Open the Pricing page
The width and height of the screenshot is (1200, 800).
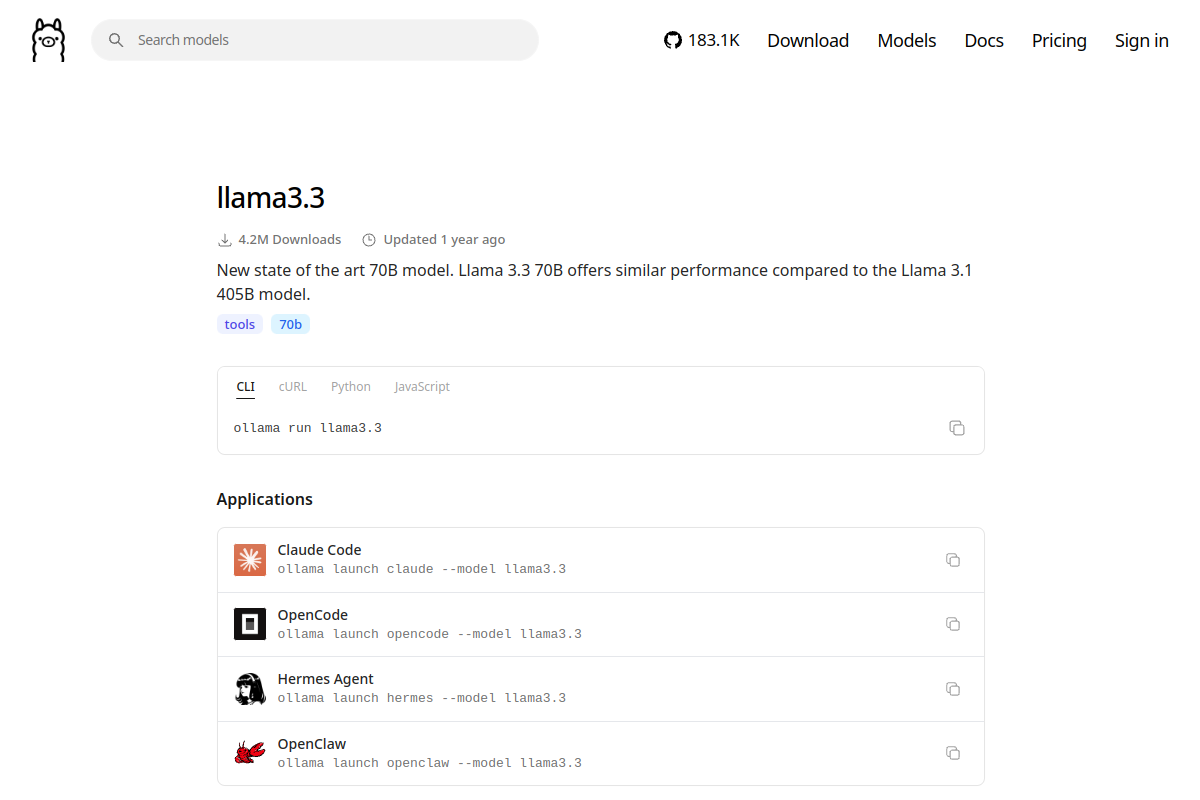coord(1059,40)
